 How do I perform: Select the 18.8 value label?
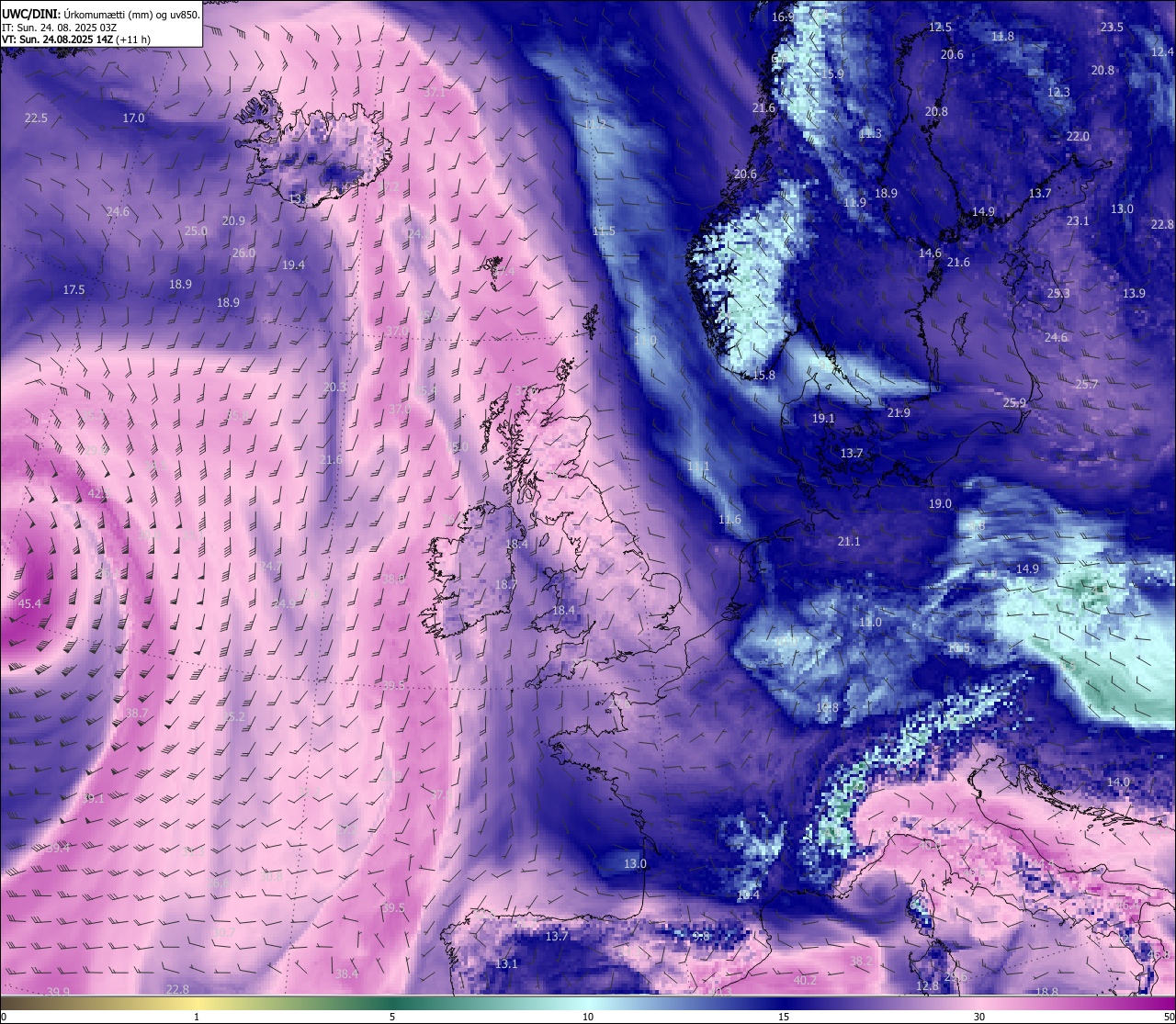1046,991
